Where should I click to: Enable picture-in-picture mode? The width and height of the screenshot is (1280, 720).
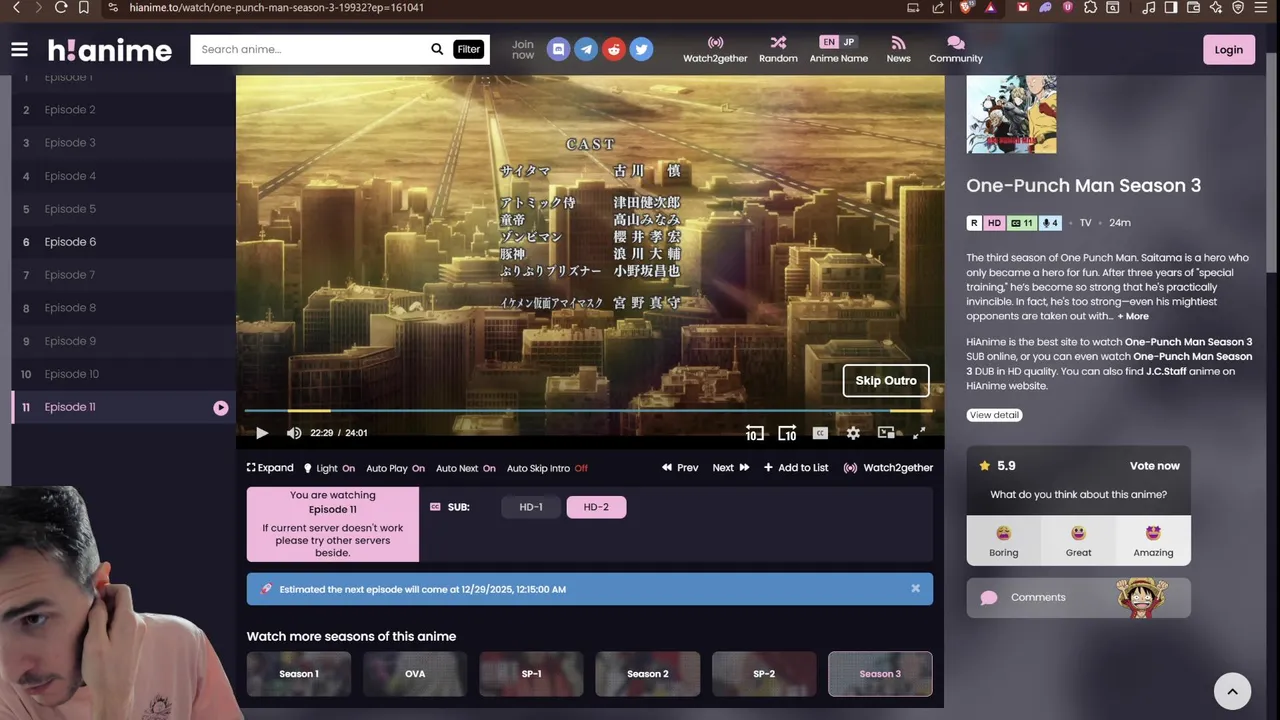tap(886, 433)
